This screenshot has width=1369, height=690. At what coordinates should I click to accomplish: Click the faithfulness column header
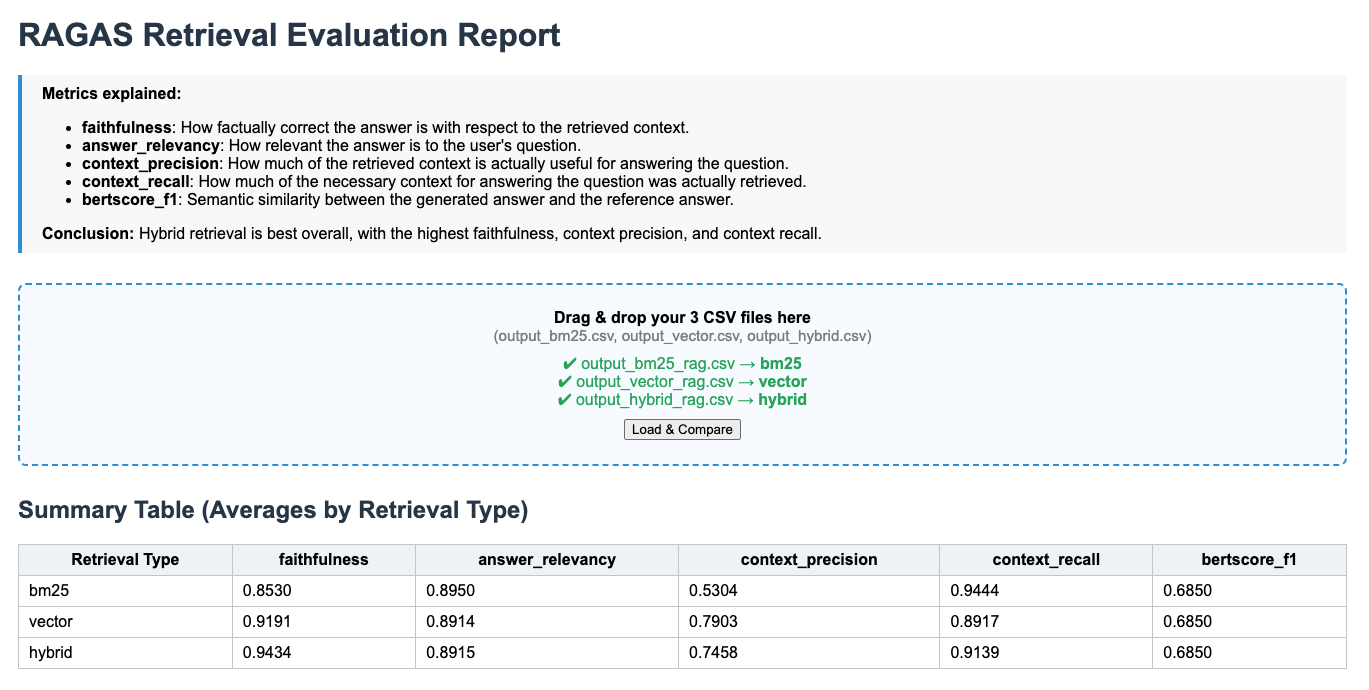click(x=324, y=560)
